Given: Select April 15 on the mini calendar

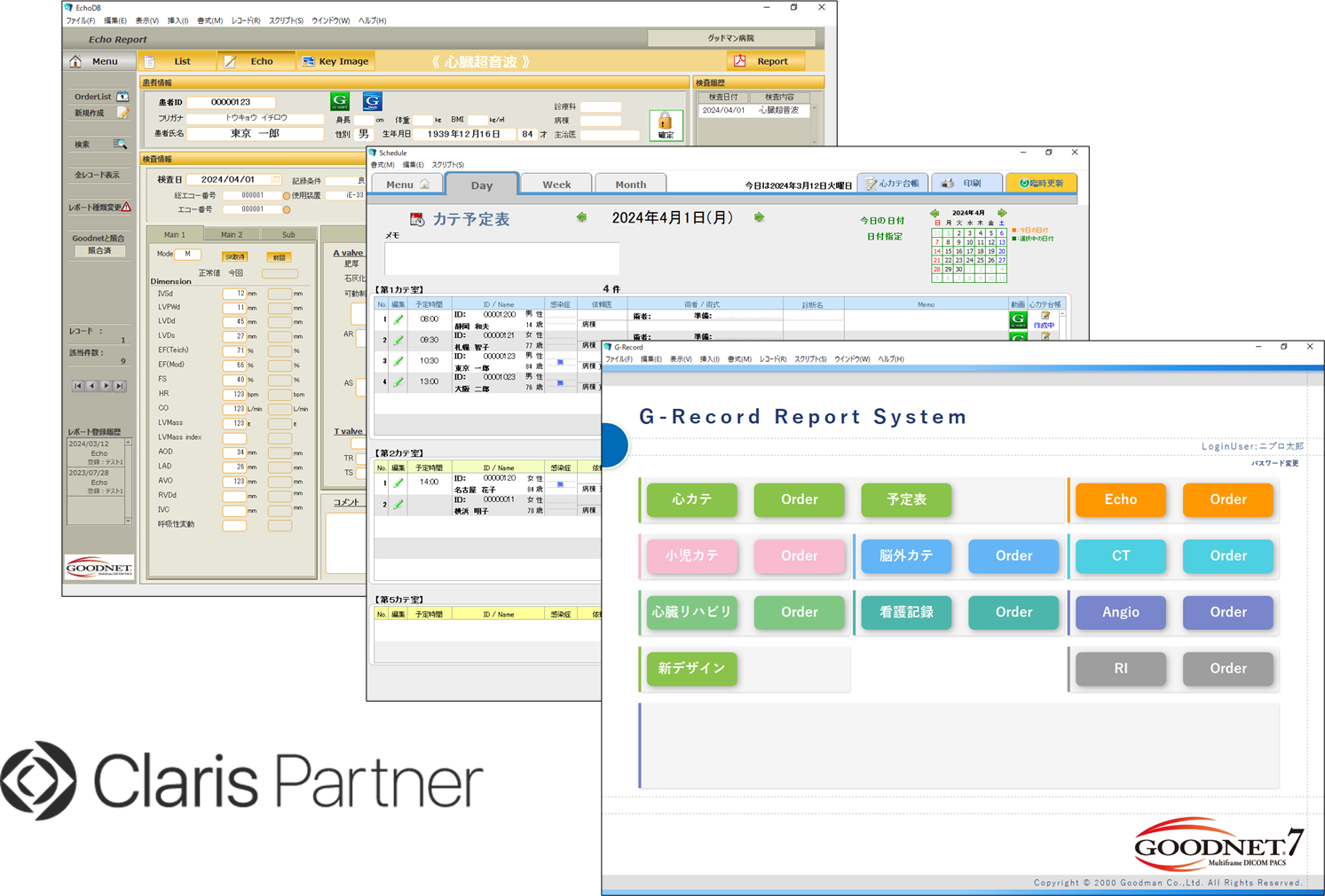Looking at the screenshot, I should tap(948, 251).
